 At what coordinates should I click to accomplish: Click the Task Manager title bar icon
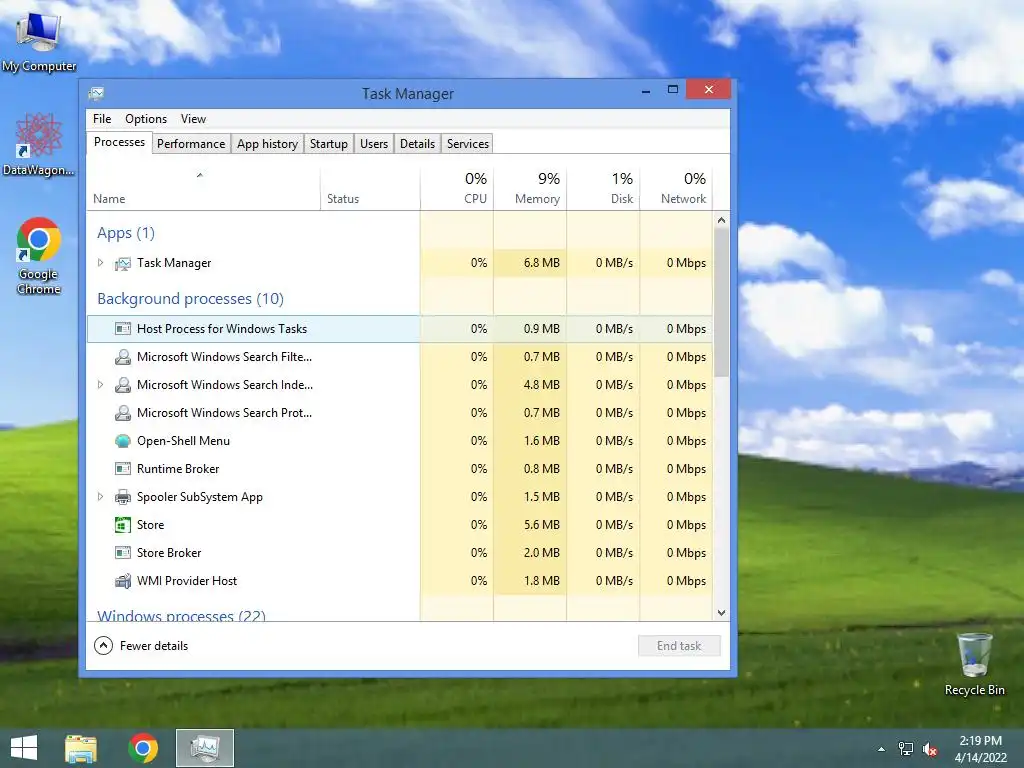pos(97,93)
